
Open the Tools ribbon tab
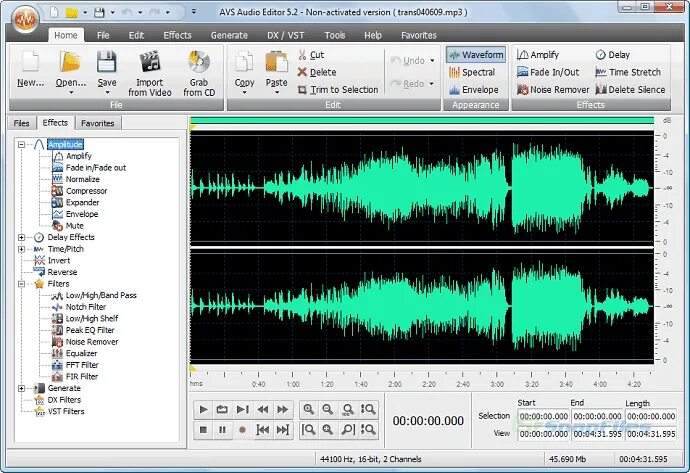click(334, 35)
